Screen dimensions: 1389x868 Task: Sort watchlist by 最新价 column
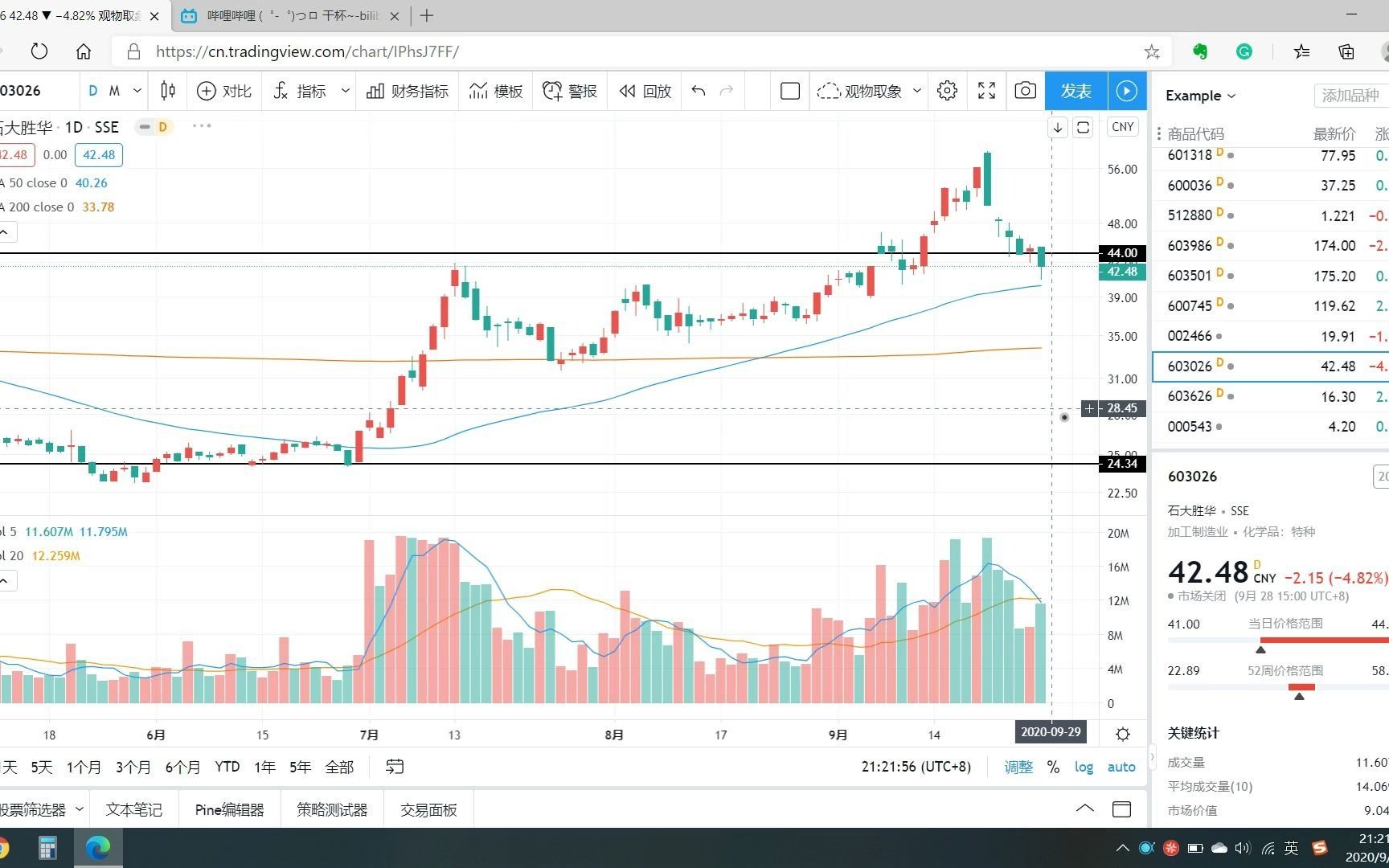point(1334,133)
